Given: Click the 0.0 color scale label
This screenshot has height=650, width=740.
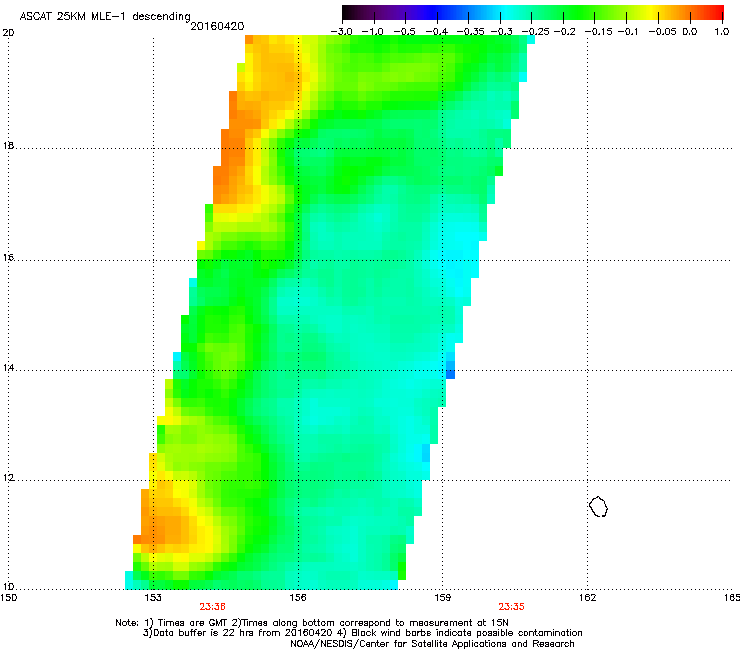Looking at the screenshot, I should [x=690, y=32].
